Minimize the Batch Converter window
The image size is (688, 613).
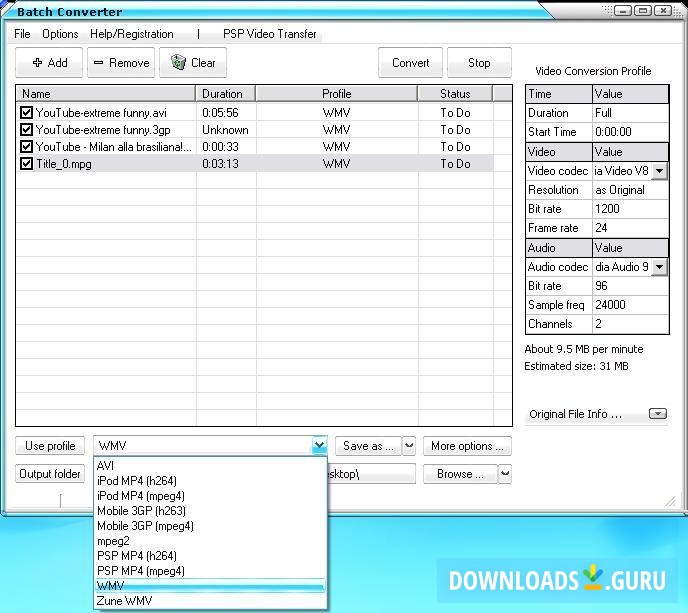623,11
